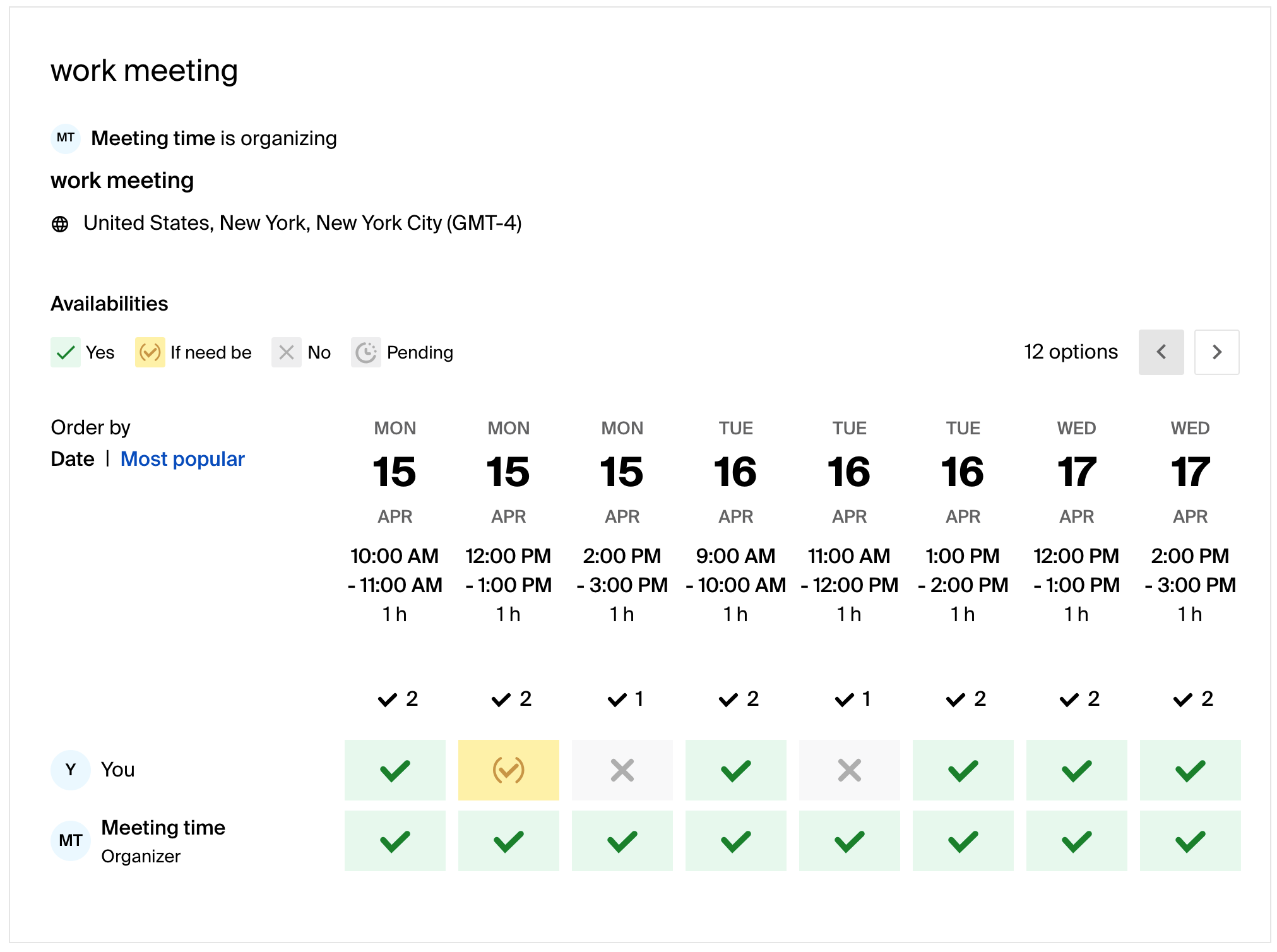Toggle your Tue 16 1:00 PM availability

point(963,770)
